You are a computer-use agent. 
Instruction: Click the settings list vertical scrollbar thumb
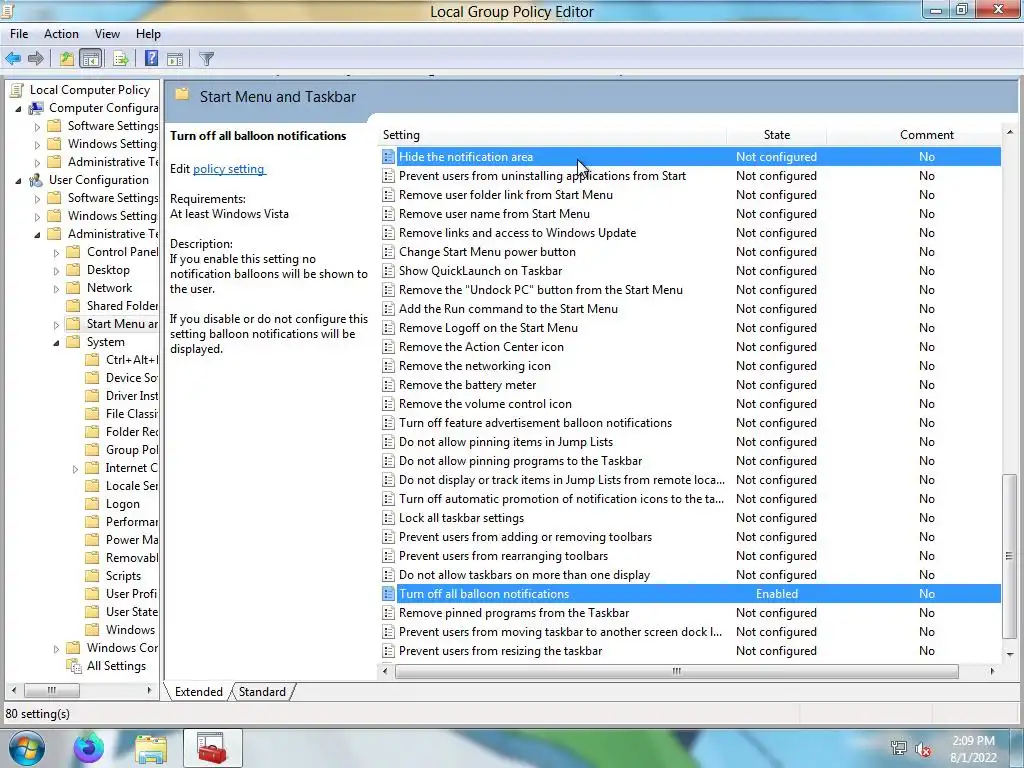tap(1009, 556)
